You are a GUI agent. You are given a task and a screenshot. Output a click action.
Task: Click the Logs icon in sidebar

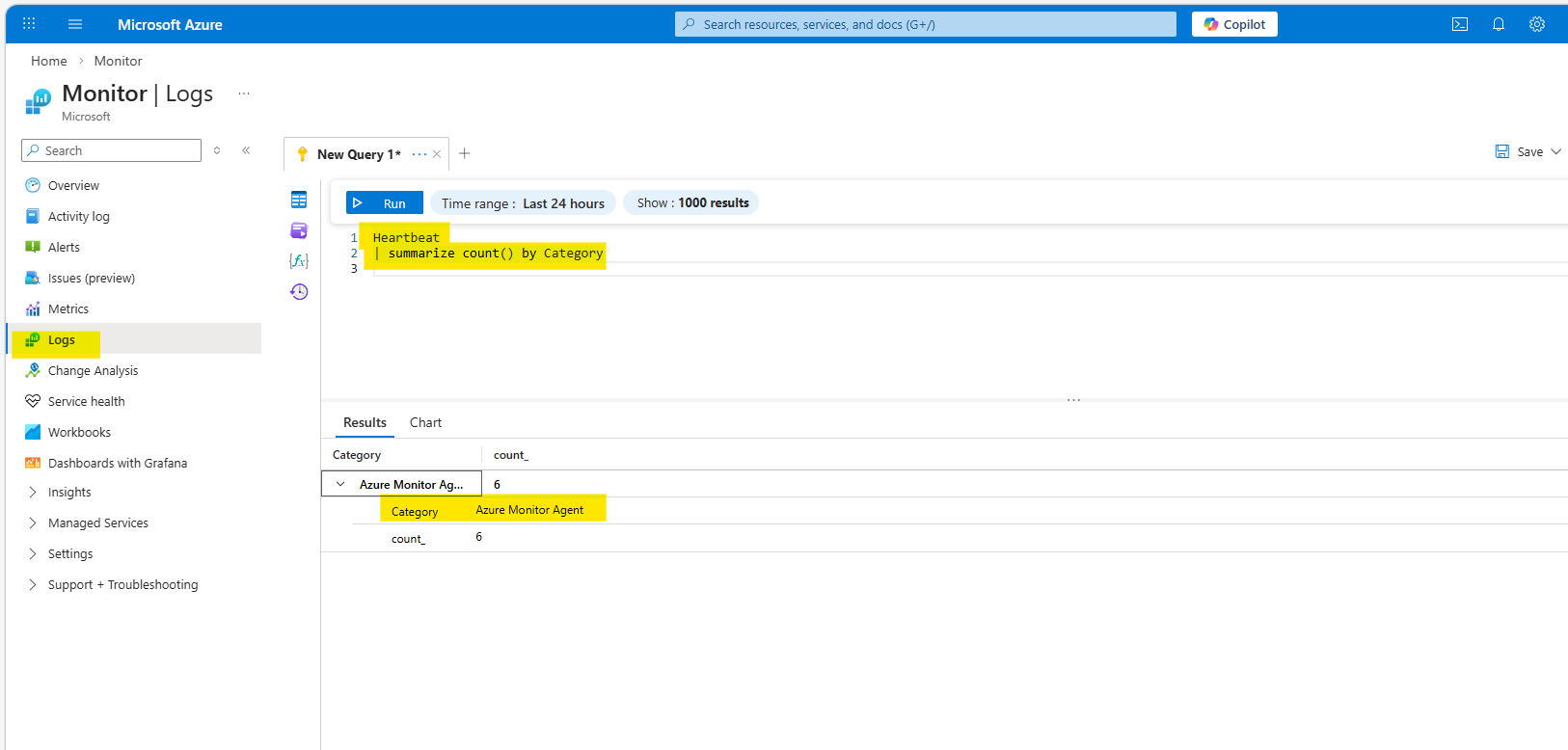click(x=33, y=339)
